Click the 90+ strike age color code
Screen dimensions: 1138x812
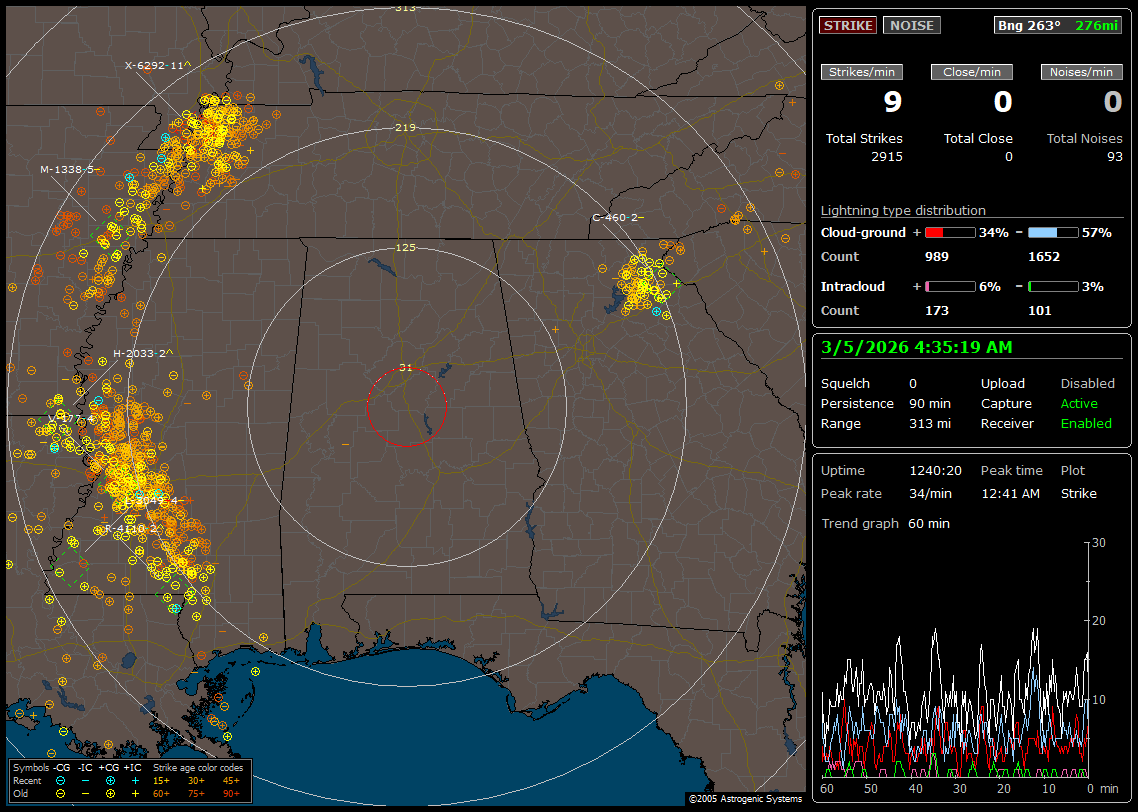tap(230, 793)
